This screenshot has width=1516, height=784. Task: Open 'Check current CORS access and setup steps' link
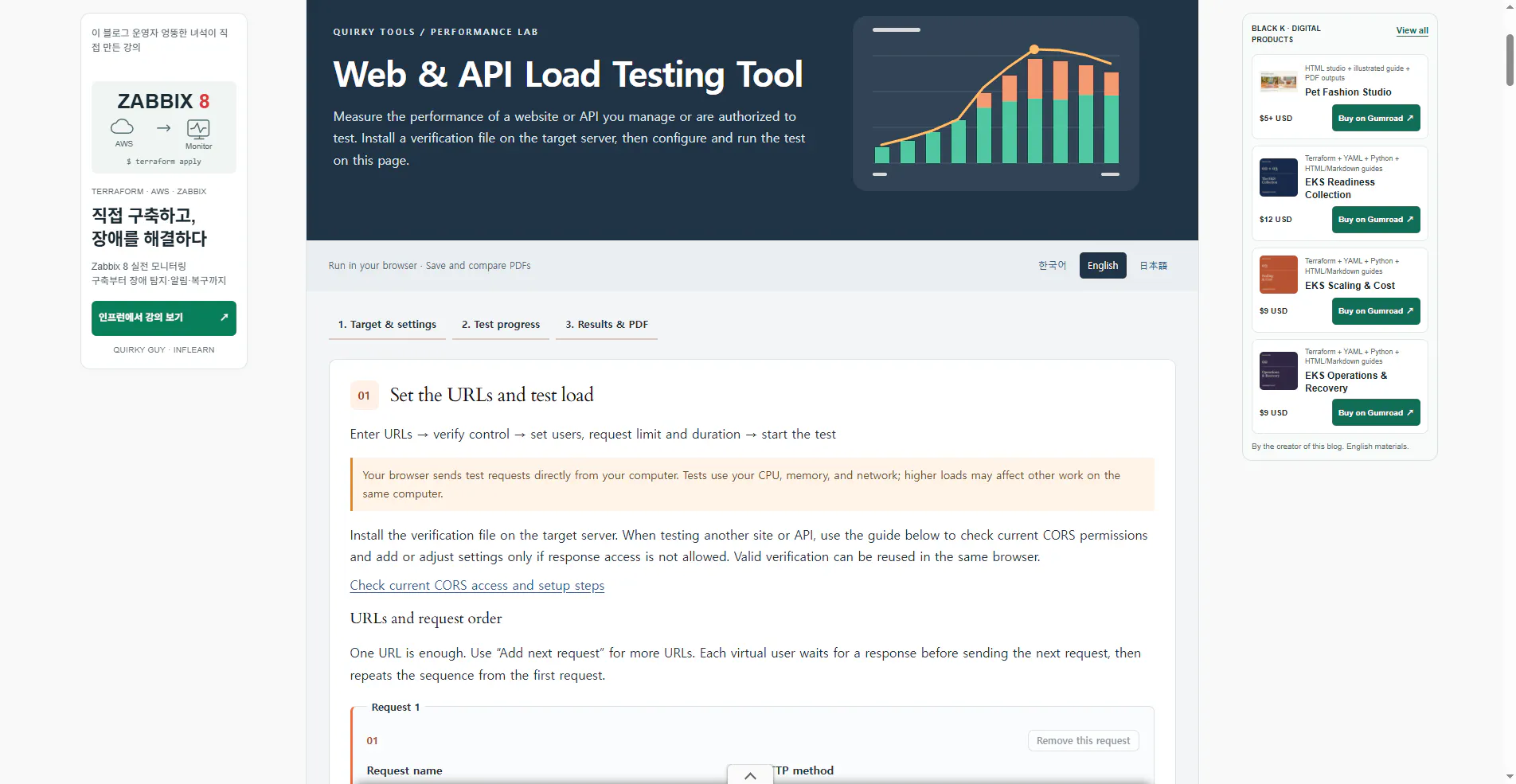pos(477,586)
